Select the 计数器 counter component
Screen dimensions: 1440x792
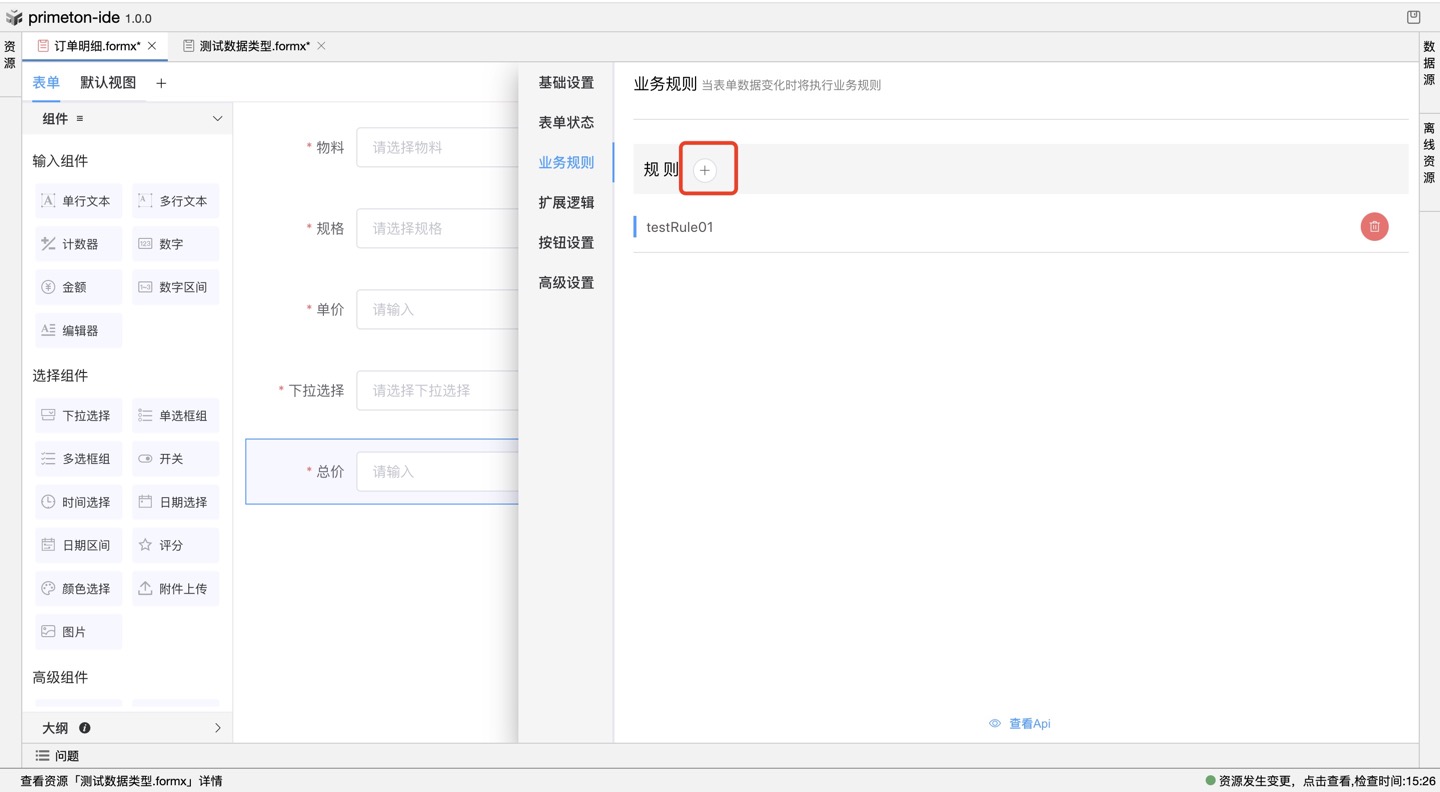(x=78, y=243)
